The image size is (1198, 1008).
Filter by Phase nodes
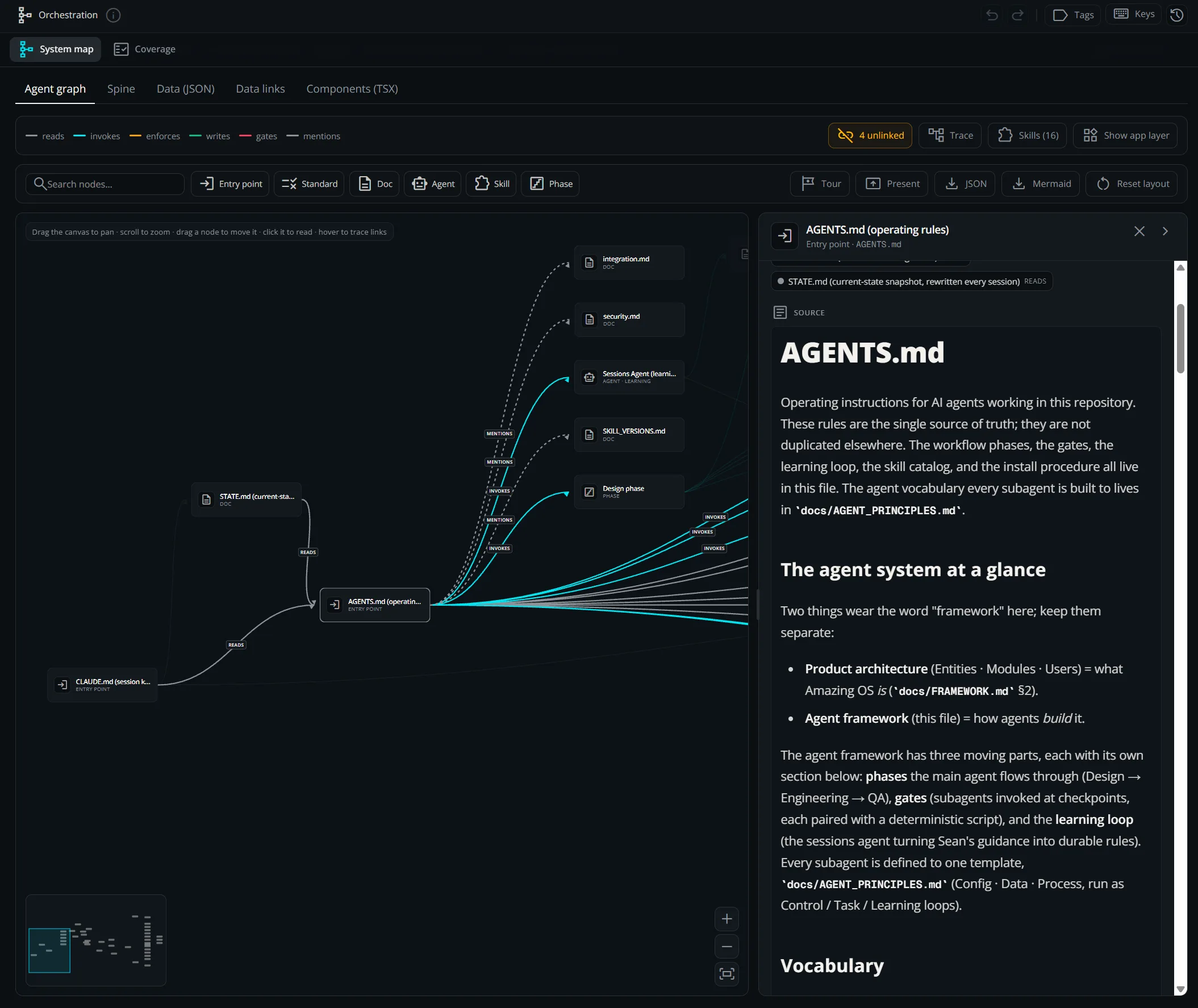(551, 184)
